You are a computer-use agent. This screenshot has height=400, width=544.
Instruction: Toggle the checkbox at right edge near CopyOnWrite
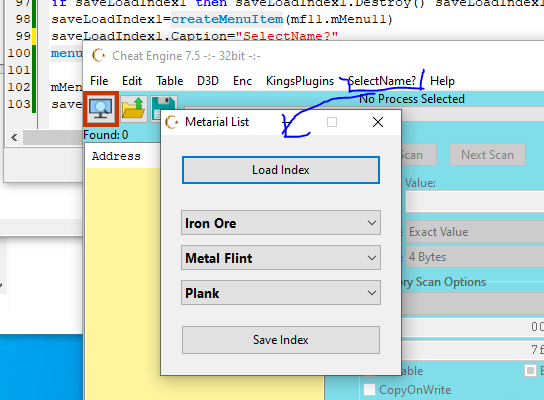click(x=530, y=371)
